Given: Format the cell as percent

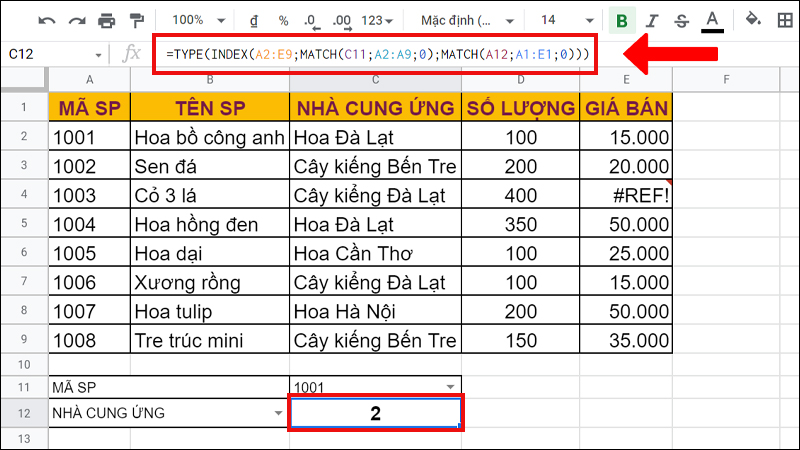Looking at the screenshot, I should tap(283, 20).
